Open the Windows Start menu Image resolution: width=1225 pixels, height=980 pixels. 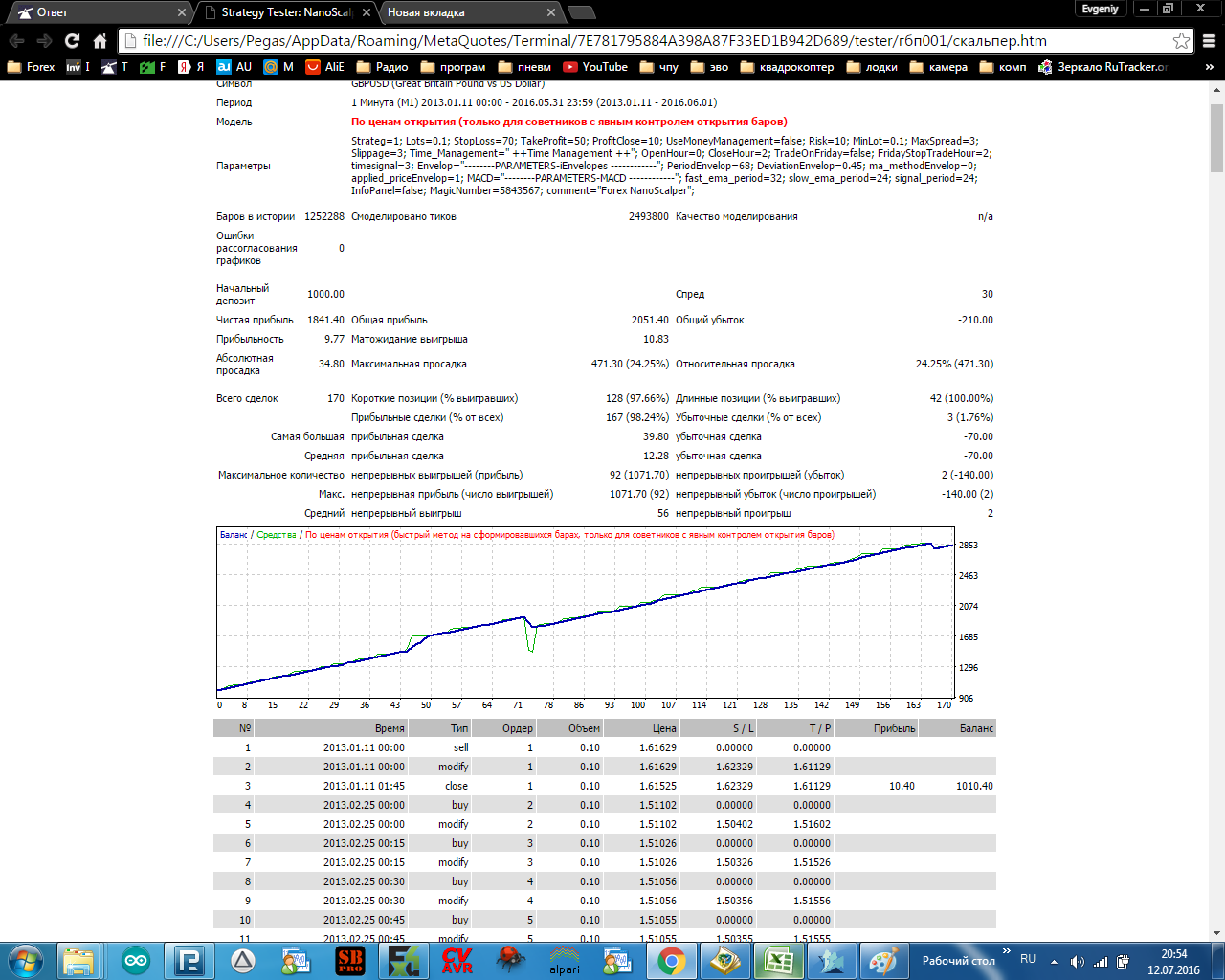coord(25,961)
